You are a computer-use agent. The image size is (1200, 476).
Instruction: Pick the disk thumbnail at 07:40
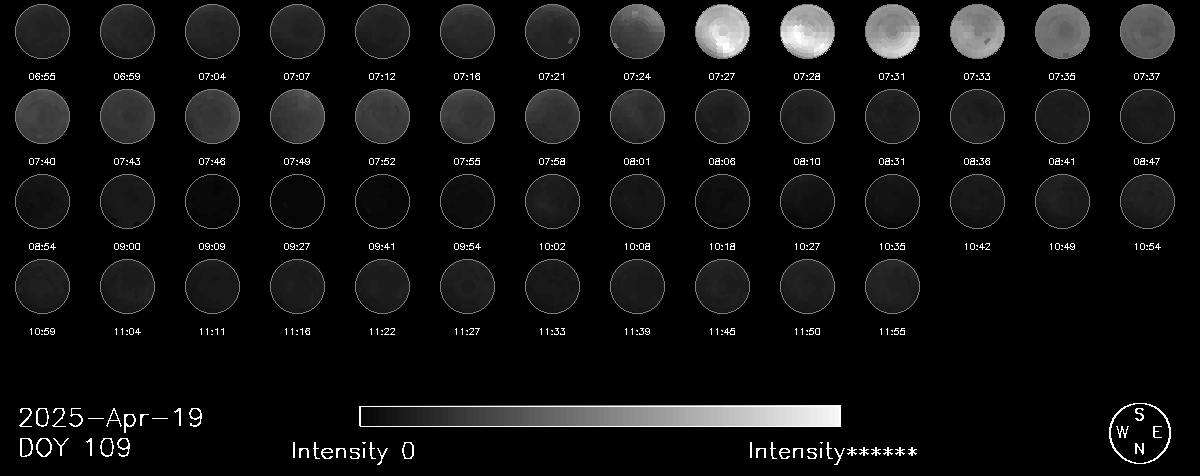43,116
